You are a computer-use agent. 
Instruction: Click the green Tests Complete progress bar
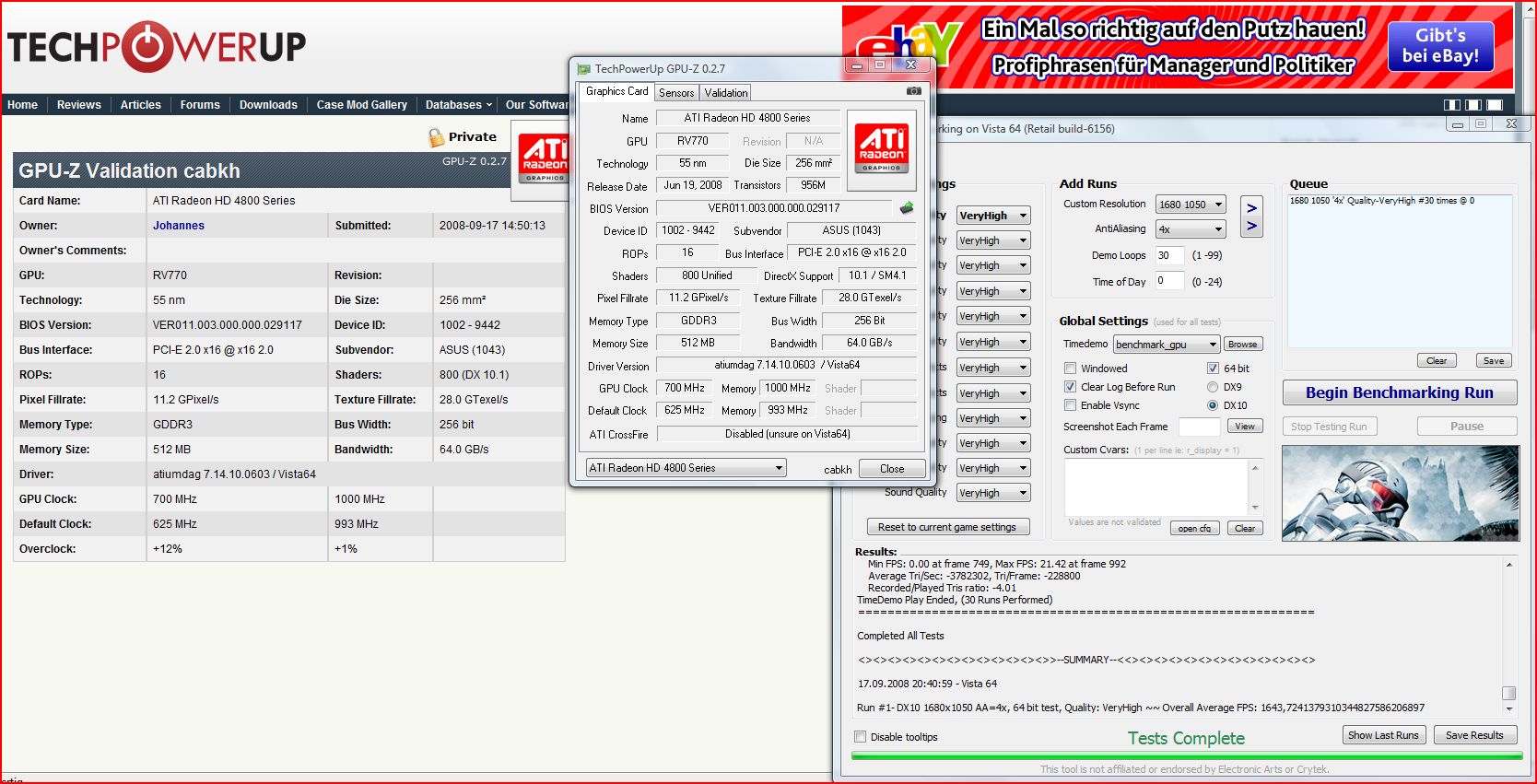click(1187, 756)
